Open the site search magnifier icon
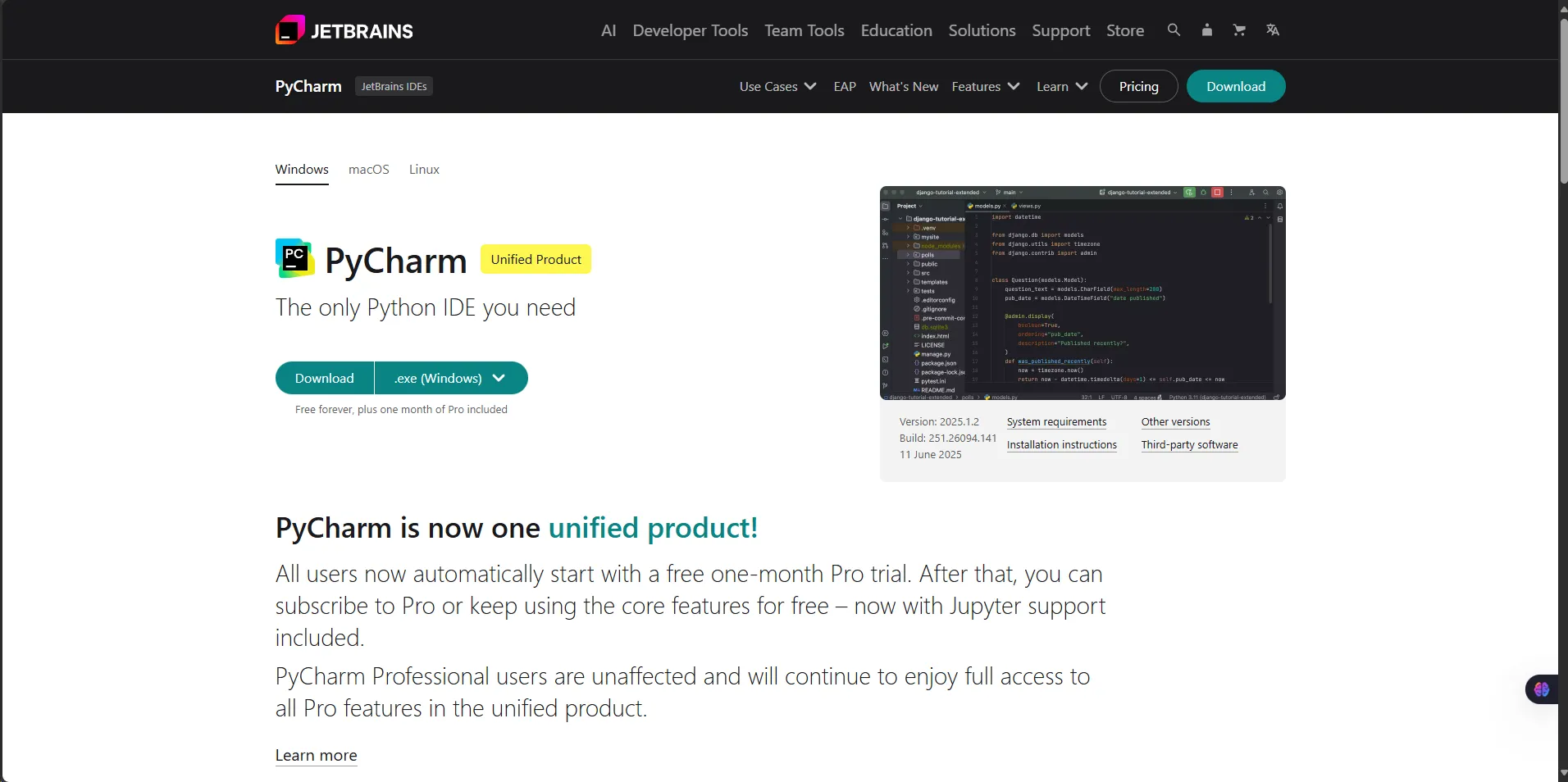This screenshot has height=782, width=1568. point(1174,30)
